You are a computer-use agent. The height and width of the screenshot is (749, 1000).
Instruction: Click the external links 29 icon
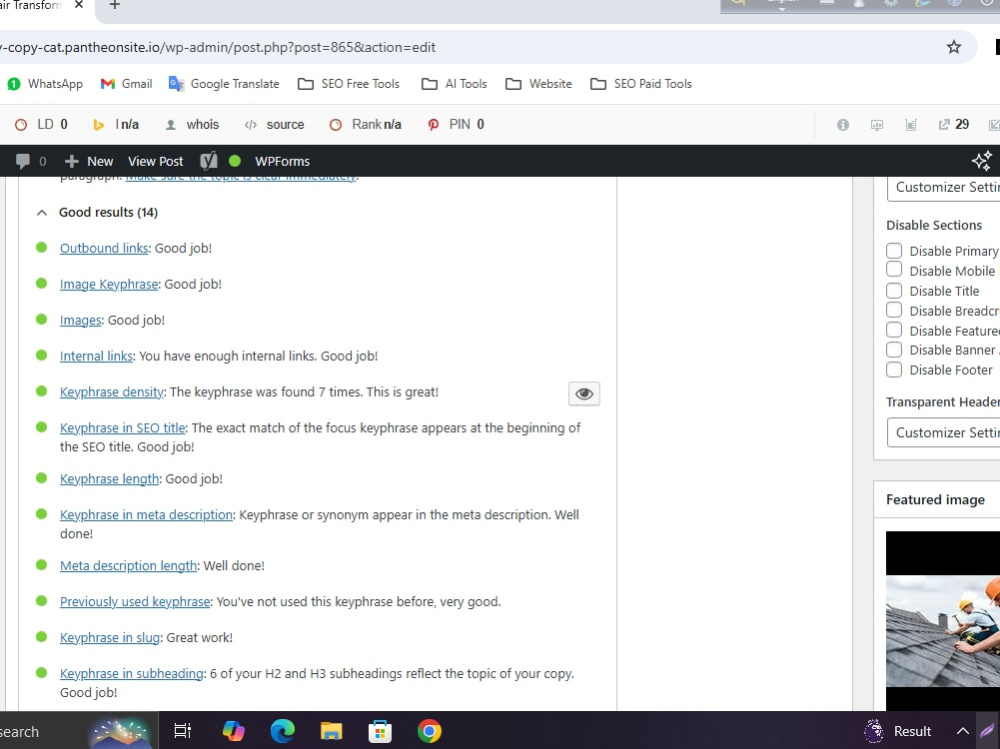click(953, 124)
